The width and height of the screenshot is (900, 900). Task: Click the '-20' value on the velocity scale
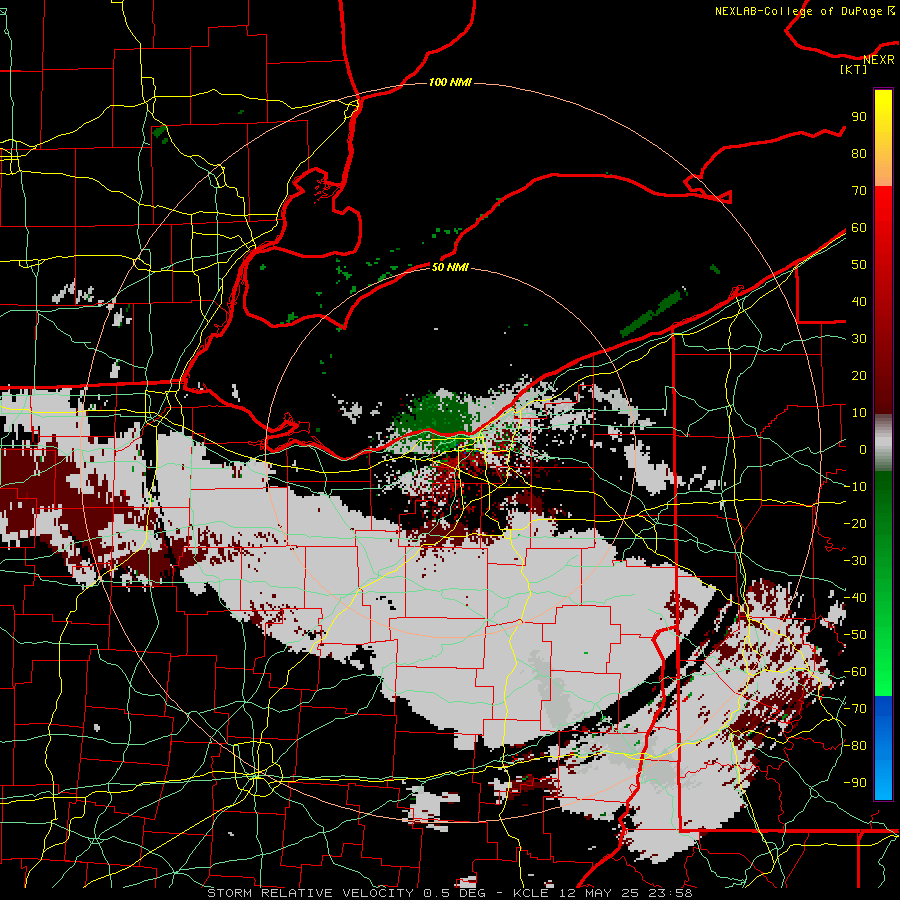tap(855, 524)
